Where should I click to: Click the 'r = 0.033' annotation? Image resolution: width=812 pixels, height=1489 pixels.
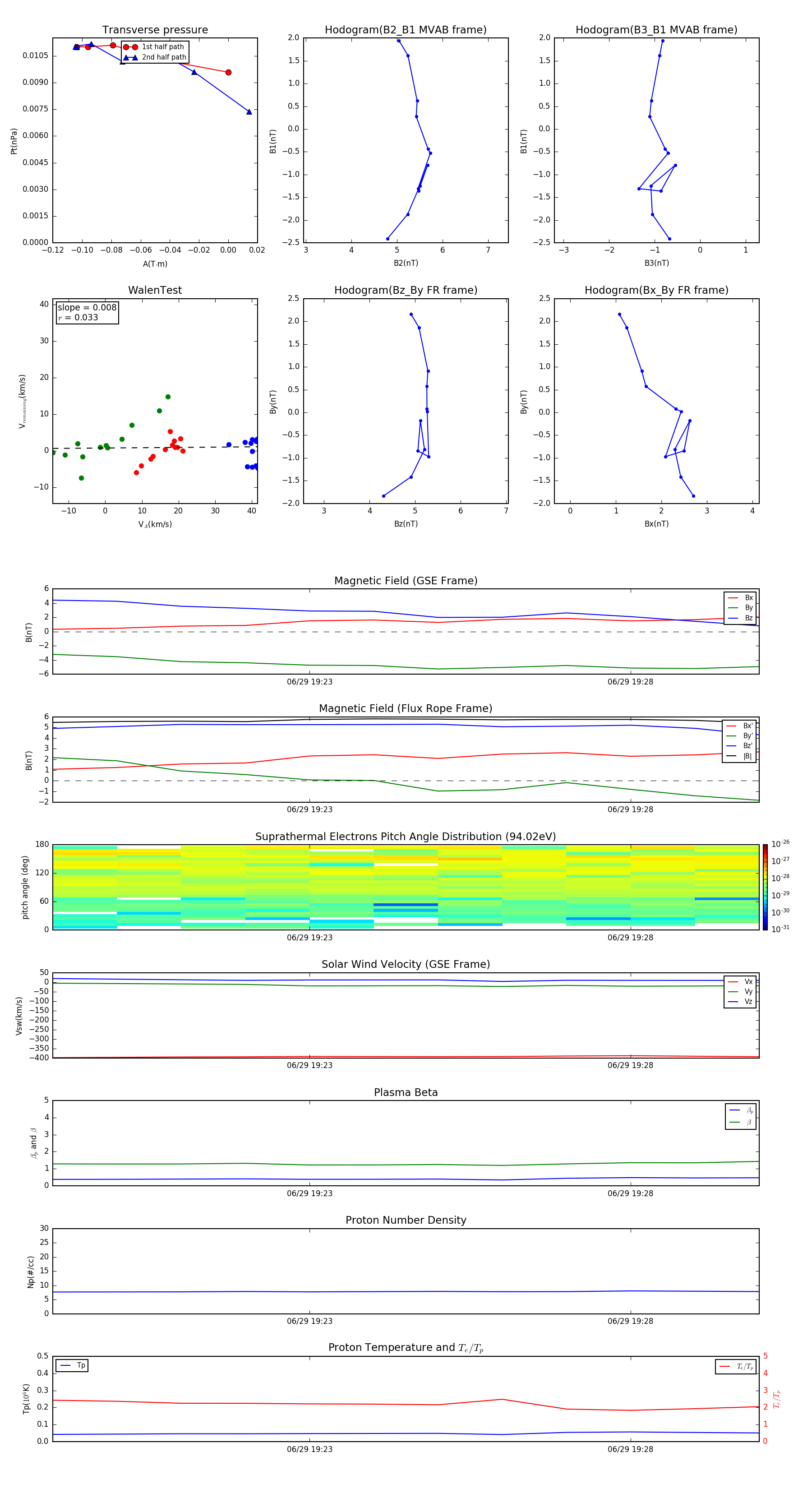78,317
